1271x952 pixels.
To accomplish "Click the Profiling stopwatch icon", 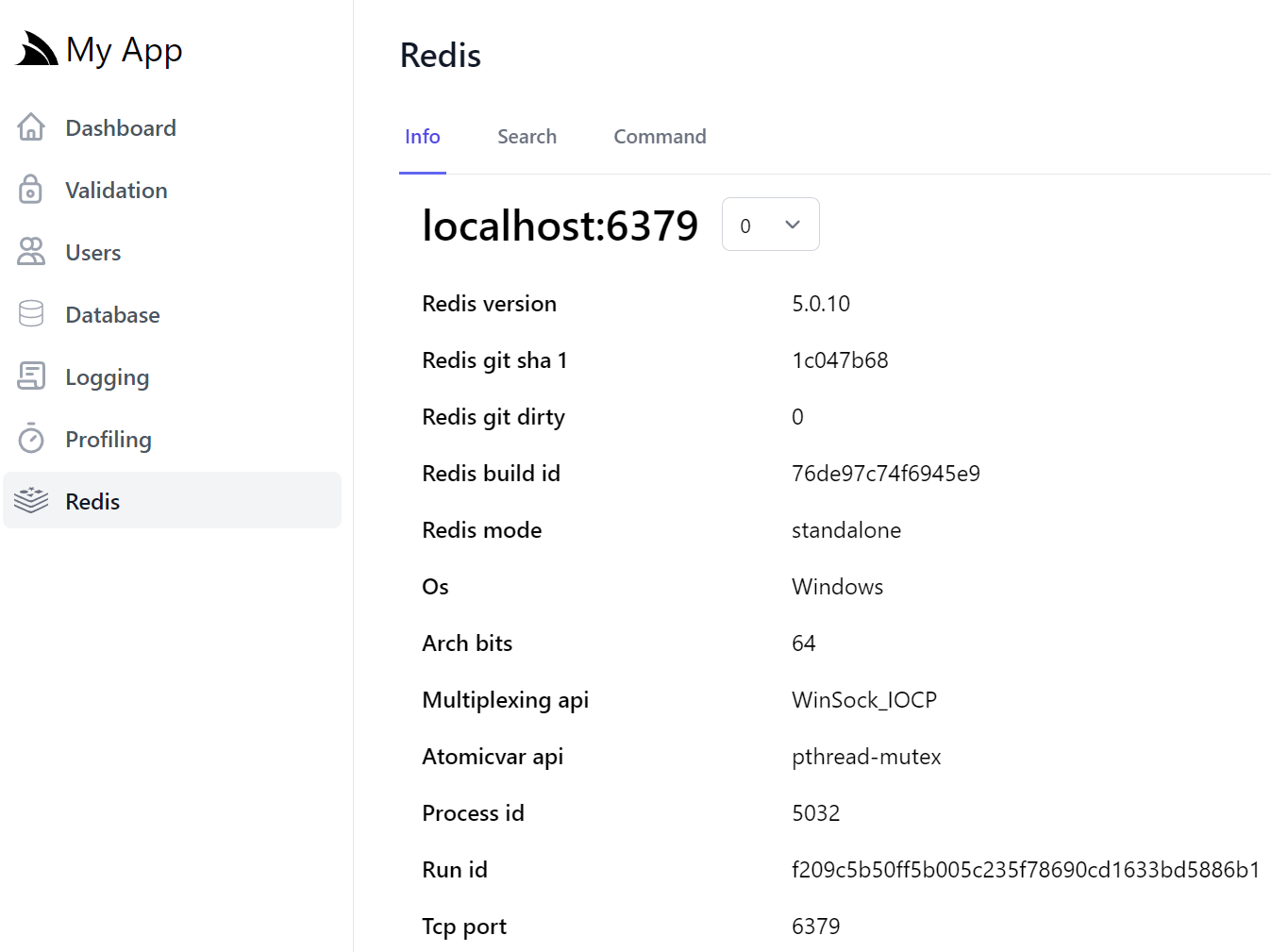I will point(31,439).
